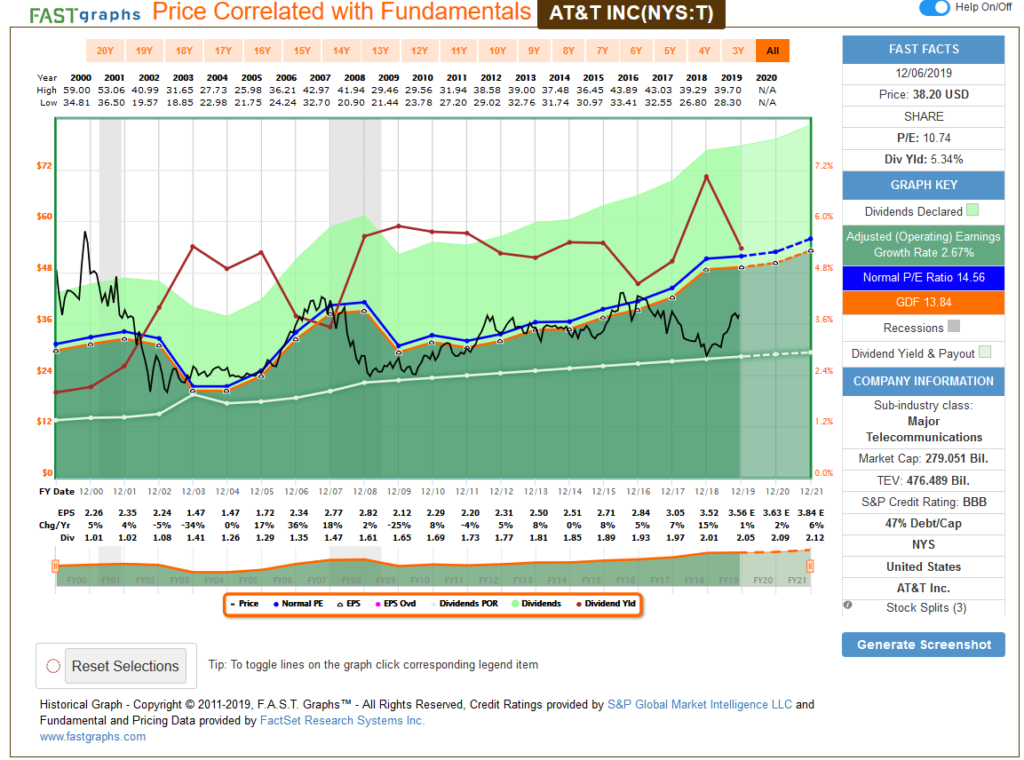Click Market Cap: 279.051 Bil. text
This screenshot has width=1024, height=760.
tap(923, 459)
